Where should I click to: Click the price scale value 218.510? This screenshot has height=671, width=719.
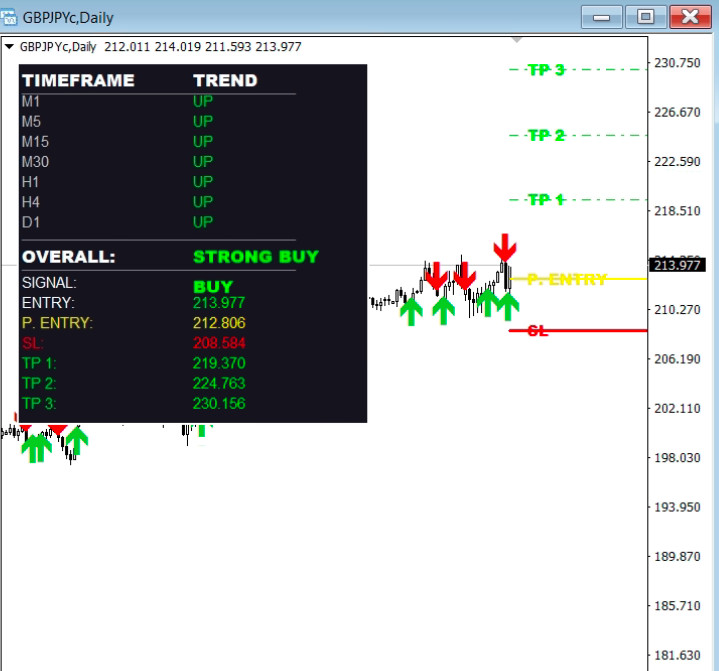(677, 211)
